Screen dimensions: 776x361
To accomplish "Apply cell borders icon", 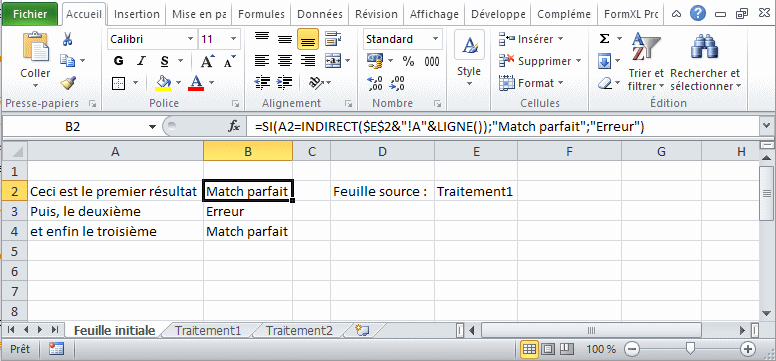I will pos(119,83).
